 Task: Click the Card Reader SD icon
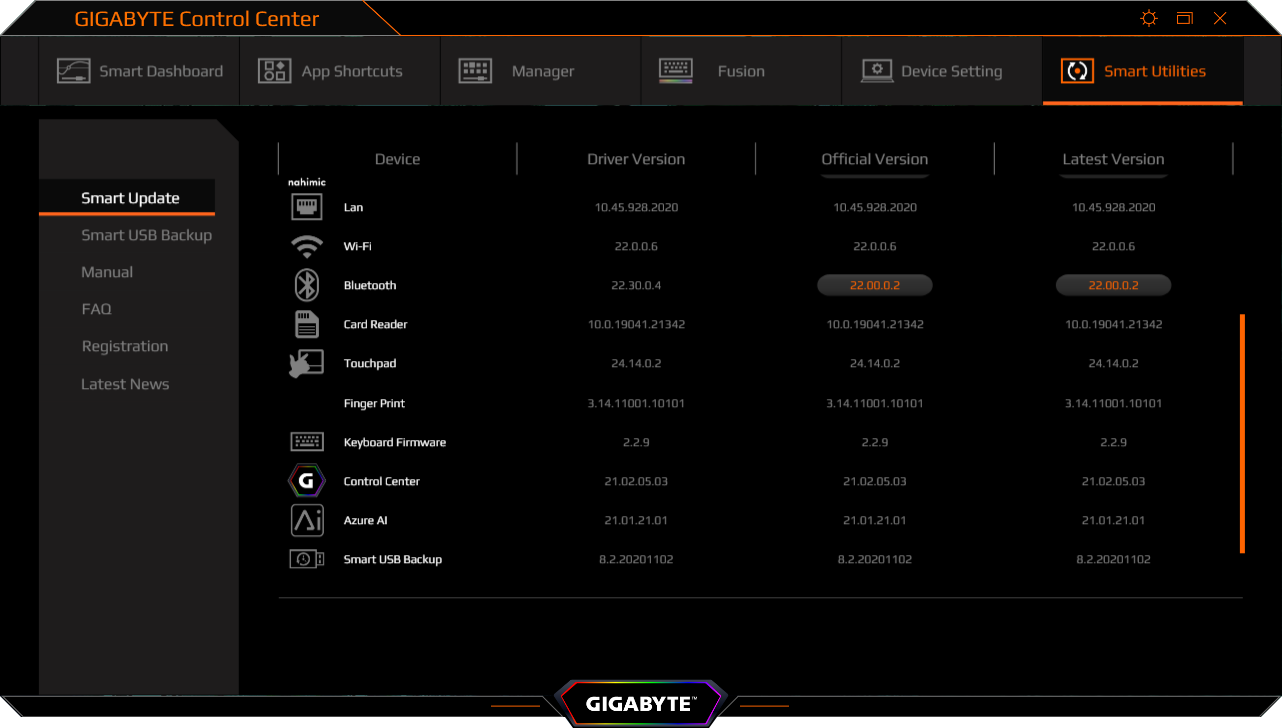pos(306,324)
